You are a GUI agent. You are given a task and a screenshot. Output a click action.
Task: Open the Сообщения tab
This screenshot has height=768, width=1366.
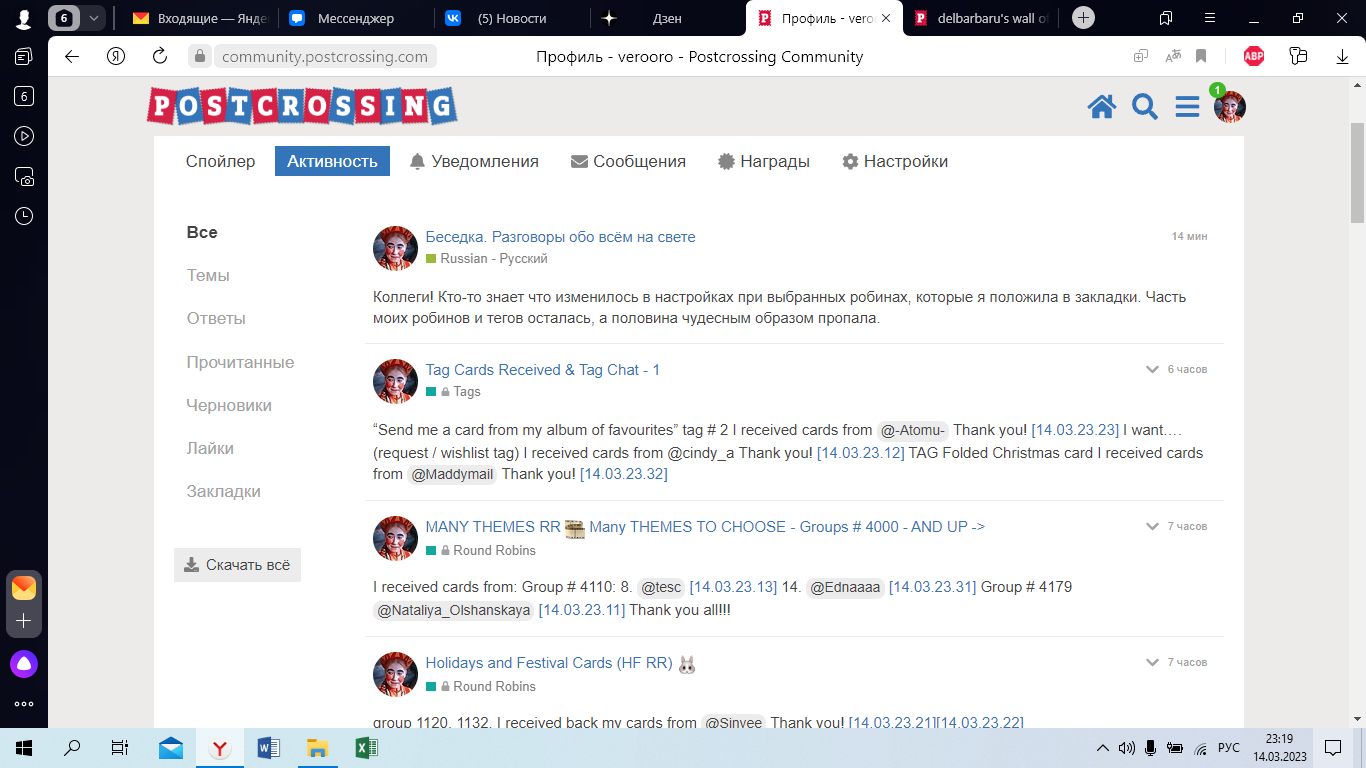pyautogui.click(x=628, y=161)
